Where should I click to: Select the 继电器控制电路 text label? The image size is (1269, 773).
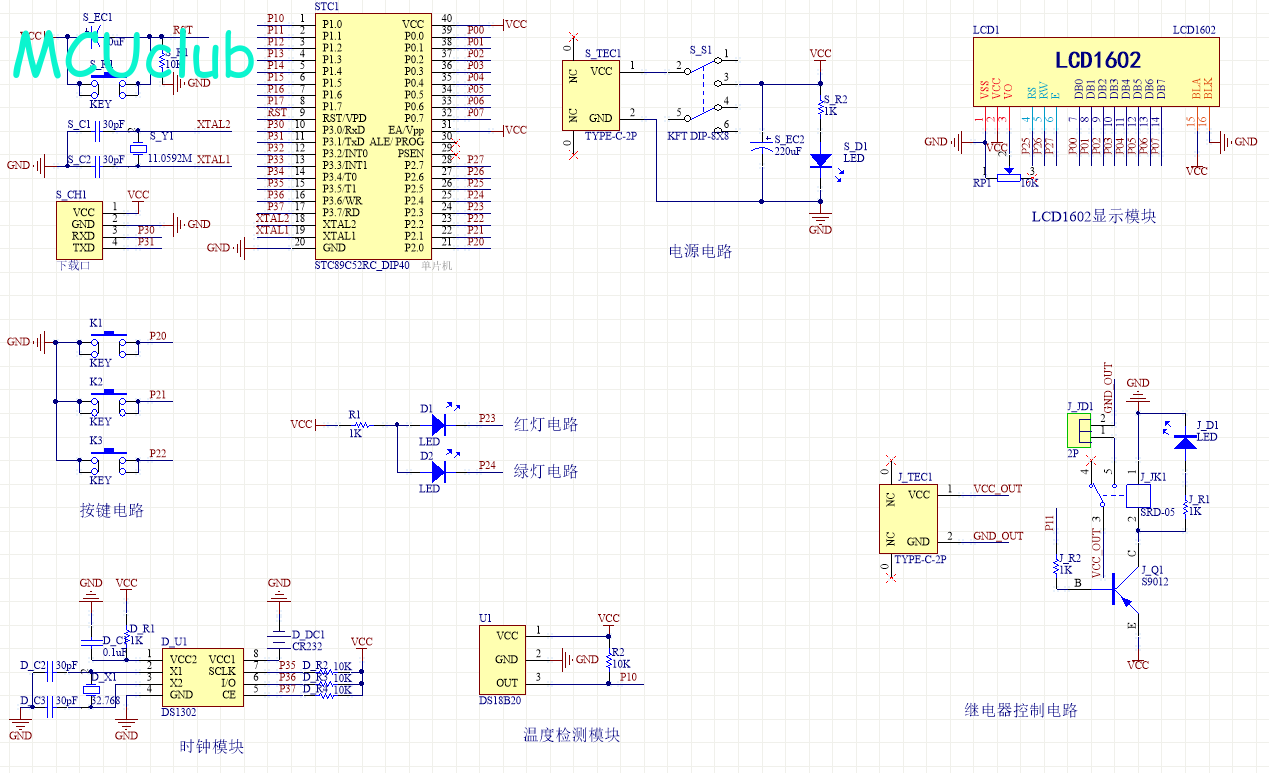pos(1021,710)
